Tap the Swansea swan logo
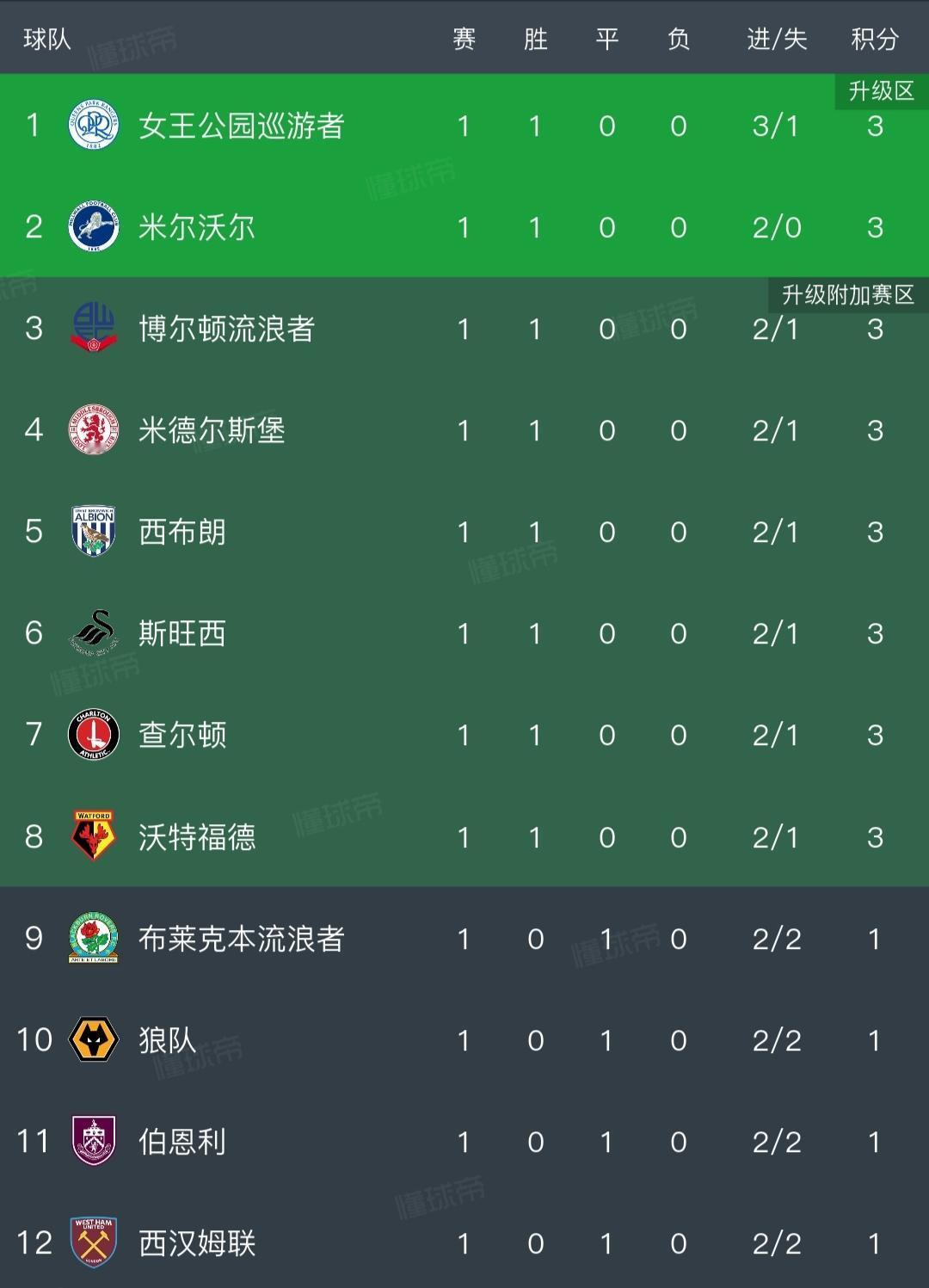This screenshot has height=1288, width=929. click(x=93, y=633)
